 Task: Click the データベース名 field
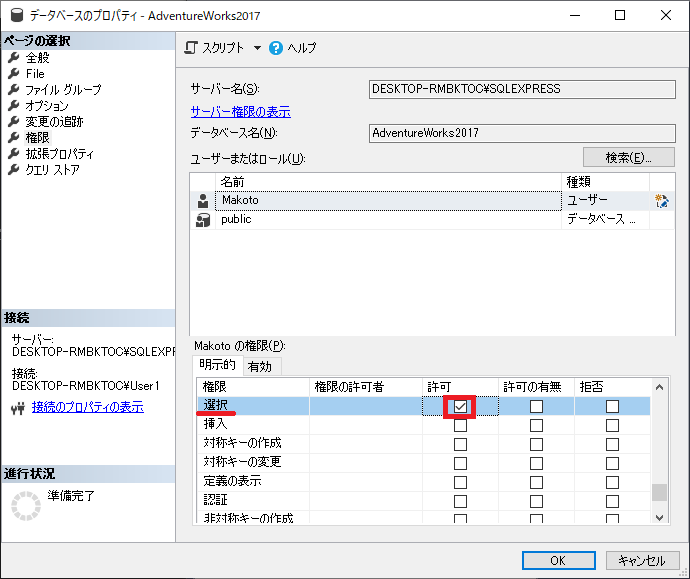click(x=522, y=133)
